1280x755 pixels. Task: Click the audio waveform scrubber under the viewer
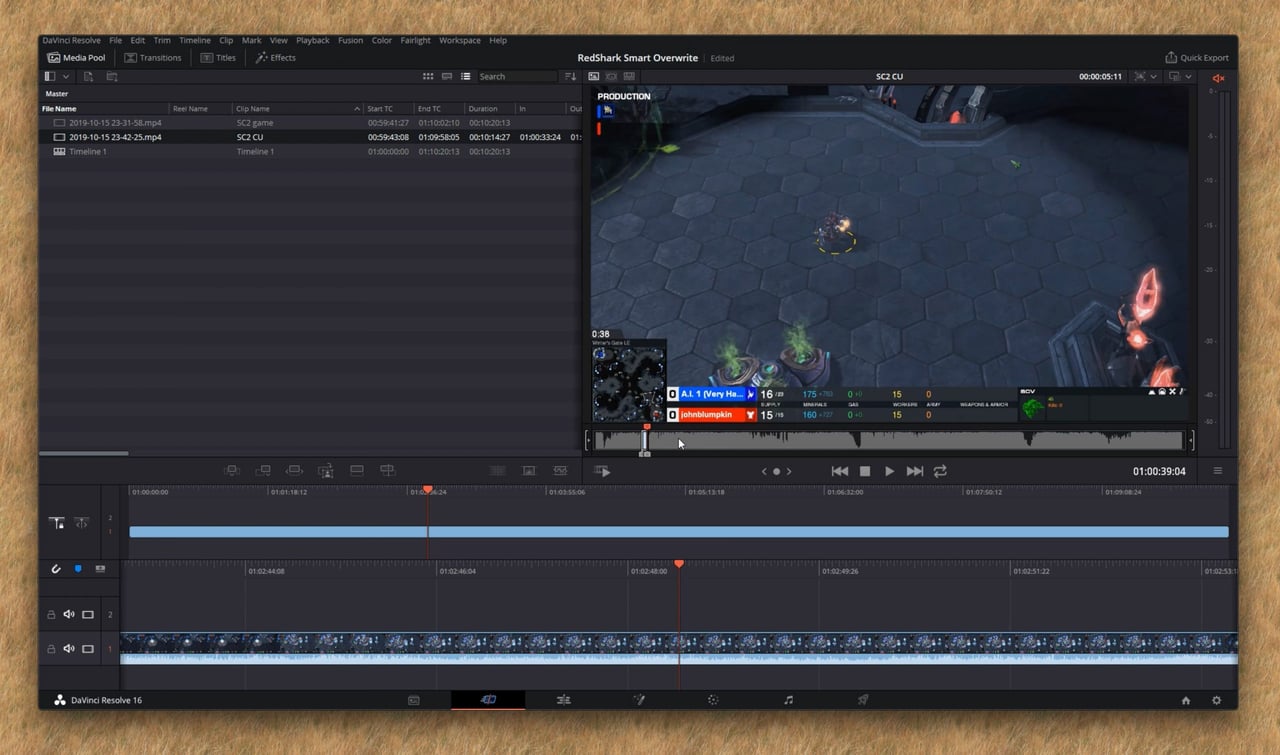[890, 438]
